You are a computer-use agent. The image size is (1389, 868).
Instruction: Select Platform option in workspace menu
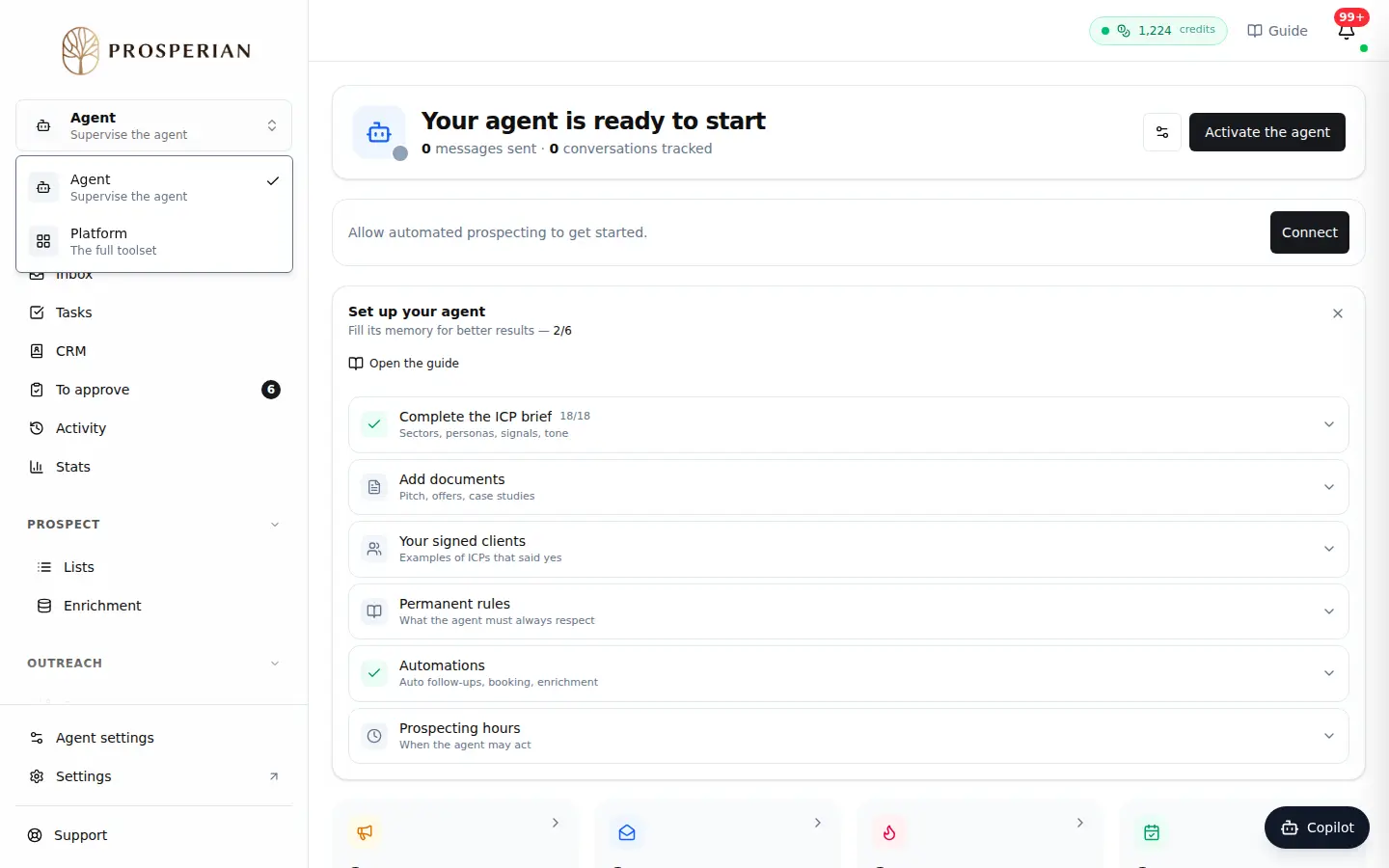[154, 241]
